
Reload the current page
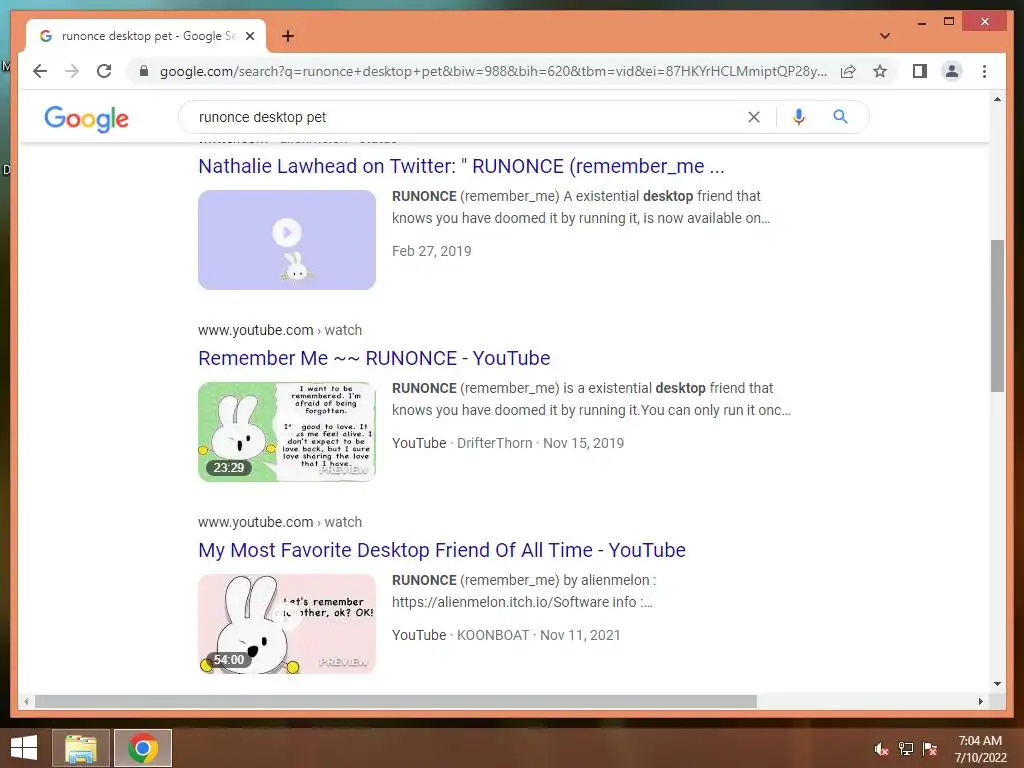[x=104, y=71]
